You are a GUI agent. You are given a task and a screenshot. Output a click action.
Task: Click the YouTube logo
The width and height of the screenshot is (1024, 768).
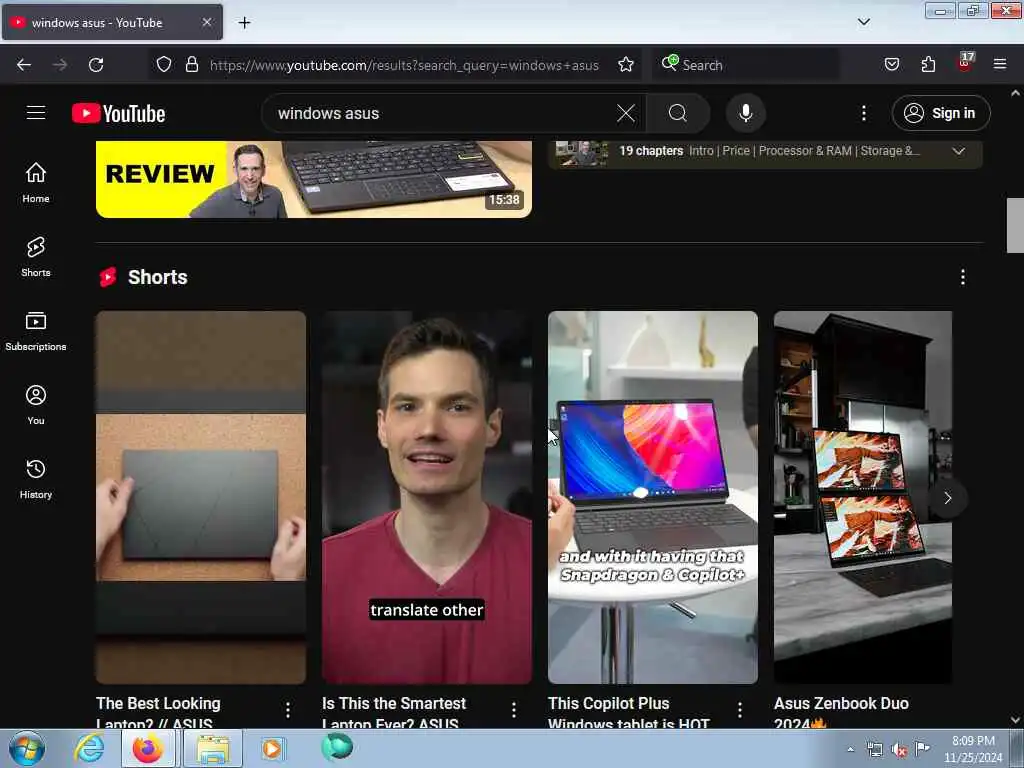pyautogui.click(x=118, y=114)
